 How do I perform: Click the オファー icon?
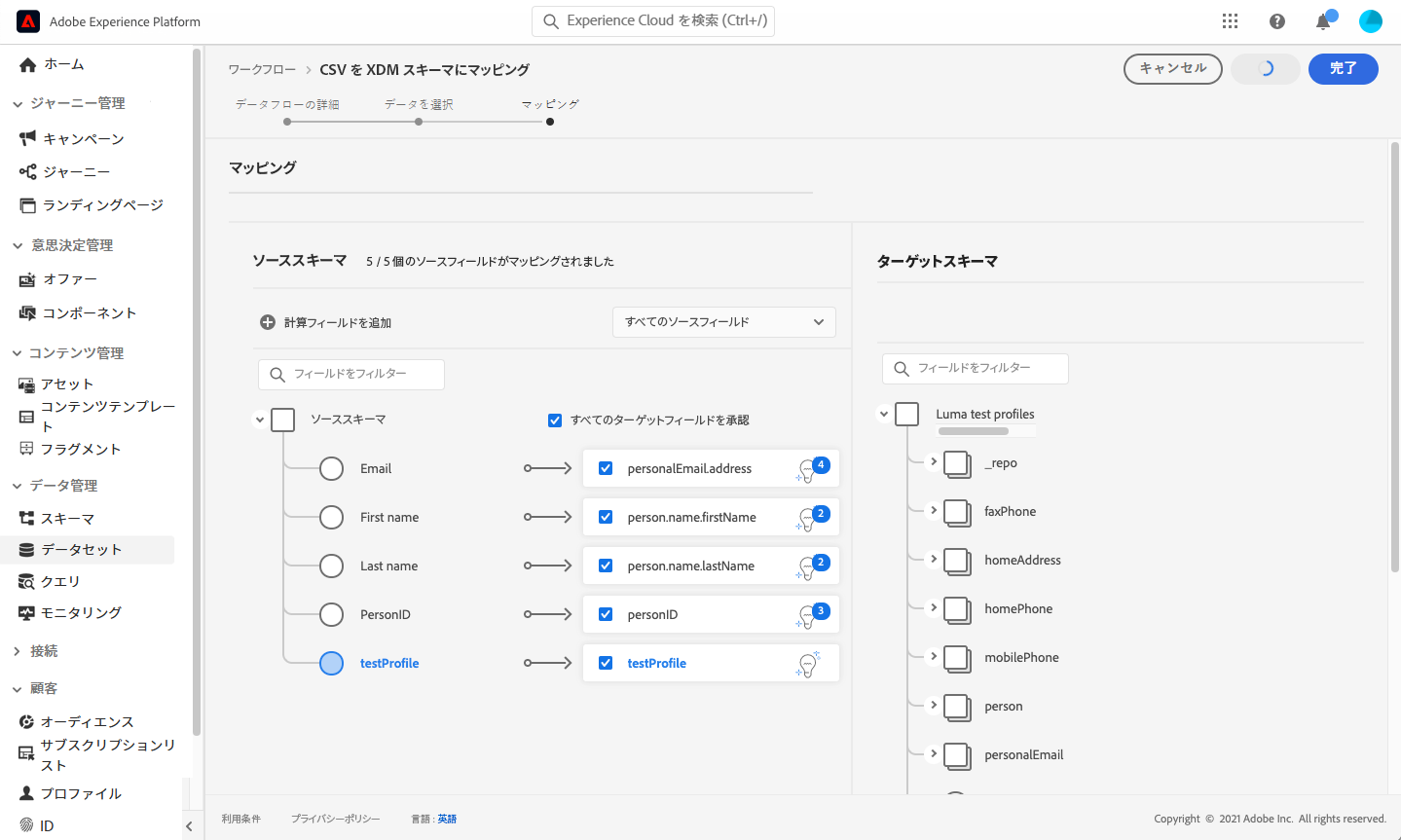[27, 279]
